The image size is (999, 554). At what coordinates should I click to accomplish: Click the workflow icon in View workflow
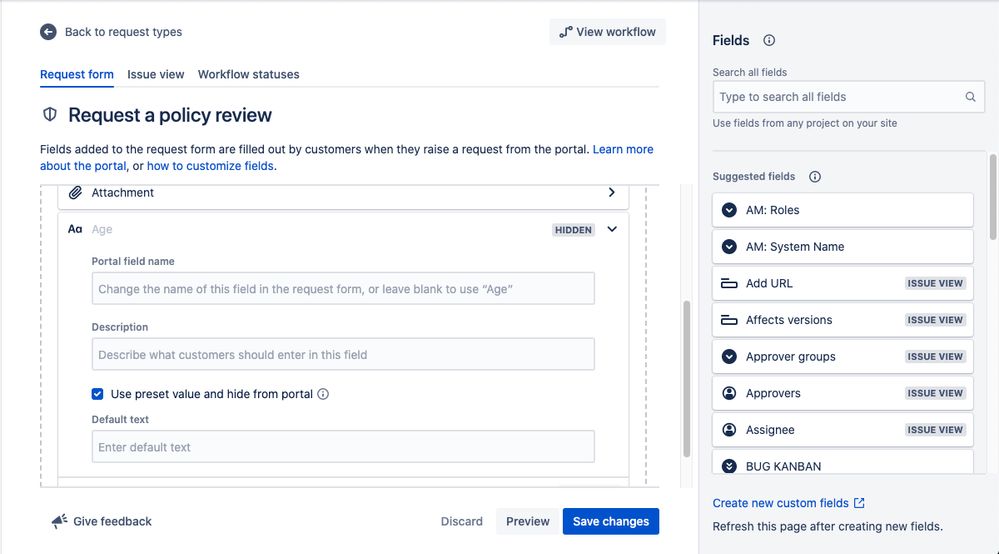tap(566, 32)
